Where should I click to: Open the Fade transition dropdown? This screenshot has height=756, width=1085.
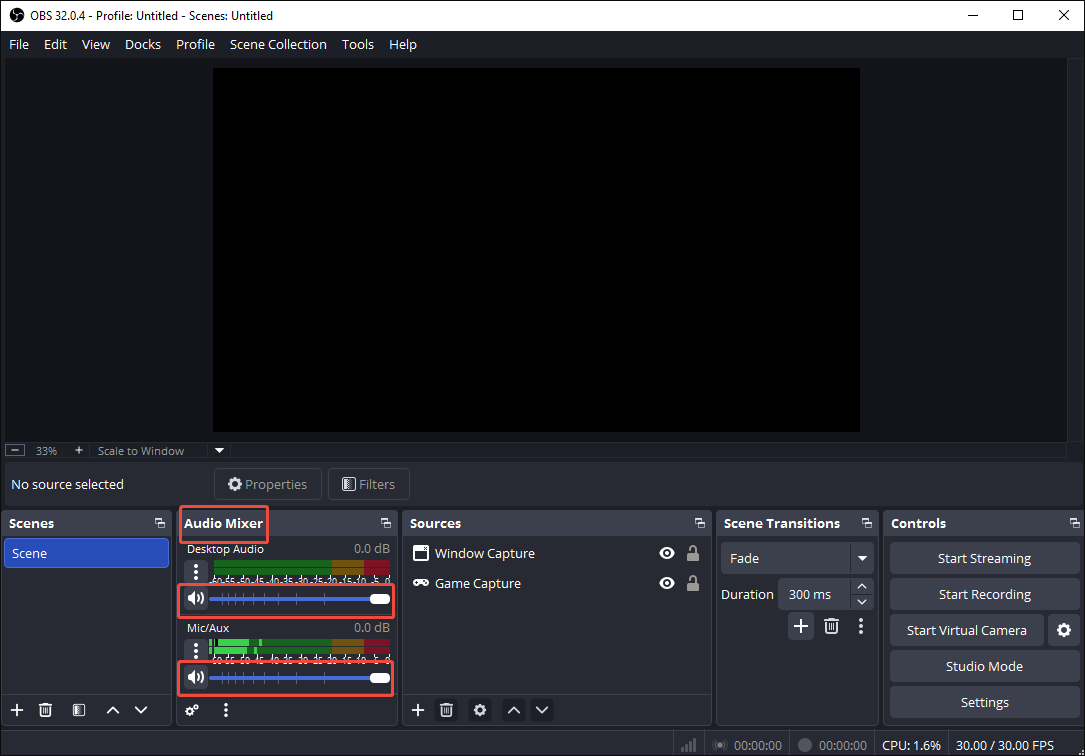click(862, 558)
